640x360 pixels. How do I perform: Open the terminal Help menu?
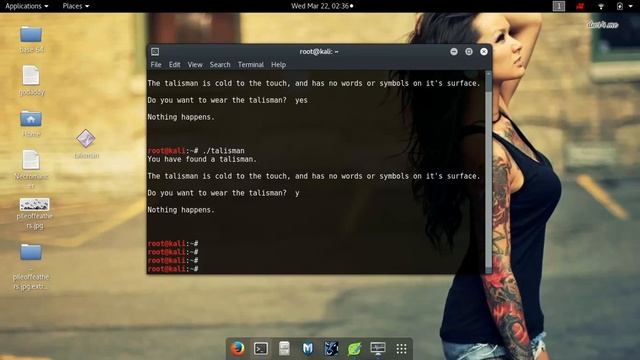278,64
